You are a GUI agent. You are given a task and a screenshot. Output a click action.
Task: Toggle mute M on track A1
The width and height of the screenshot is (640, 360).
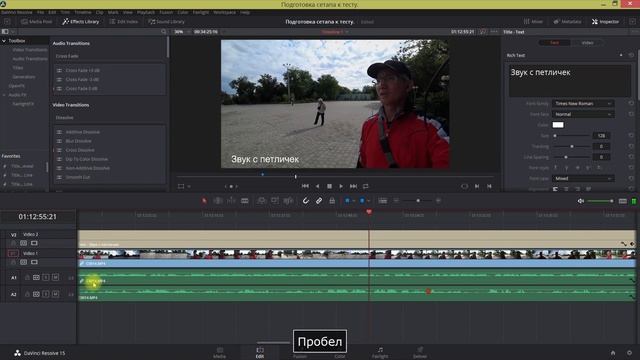tap(55, 278)
